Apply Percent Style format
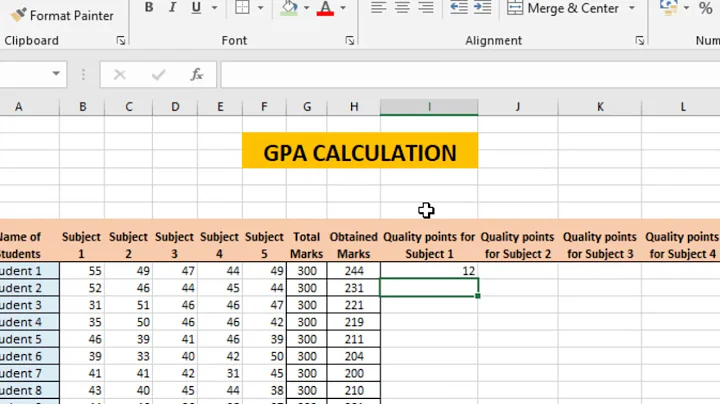 (x=705, y=8)
